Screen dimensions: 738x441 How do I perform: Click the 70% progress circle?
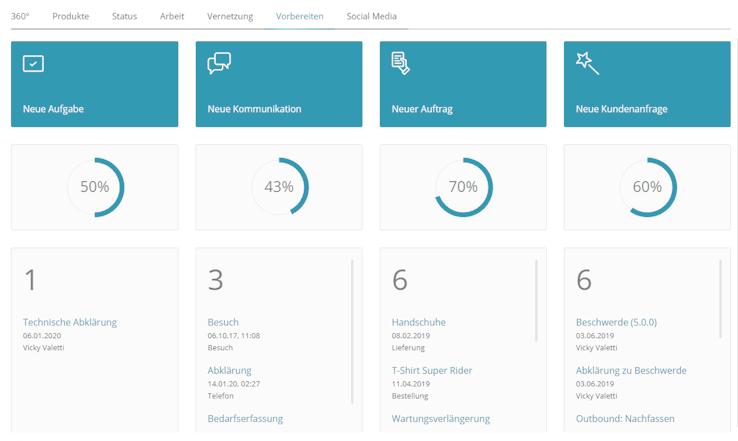point(463,187)
